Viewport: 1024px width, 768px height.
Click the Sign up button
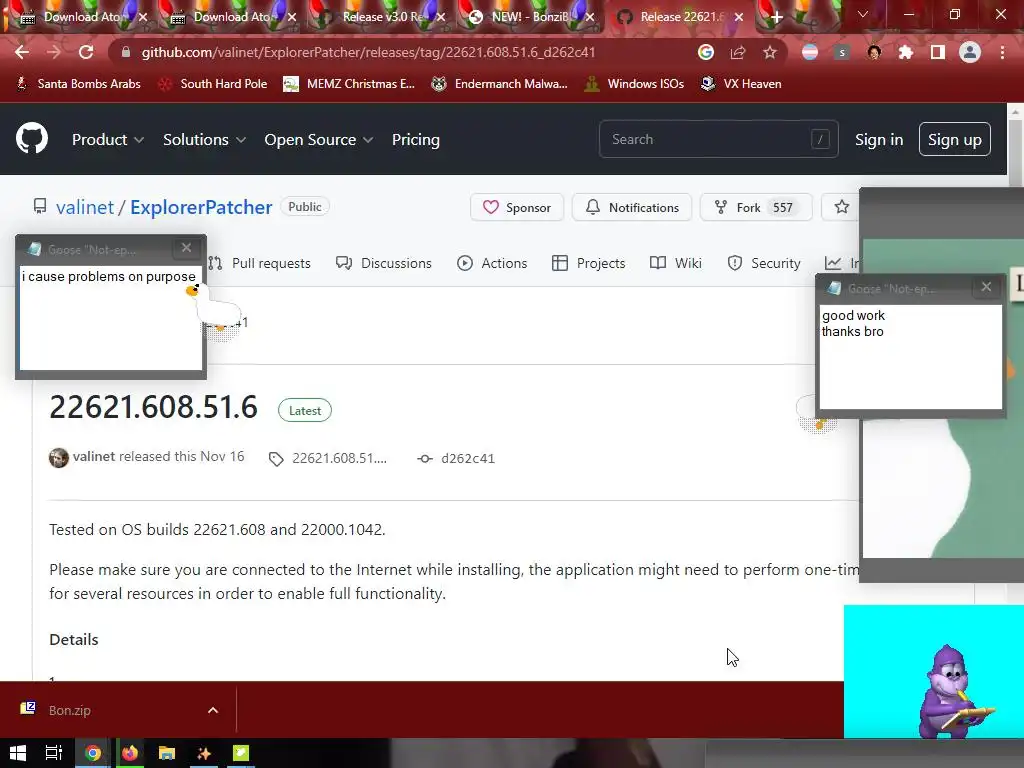(955, 140)
